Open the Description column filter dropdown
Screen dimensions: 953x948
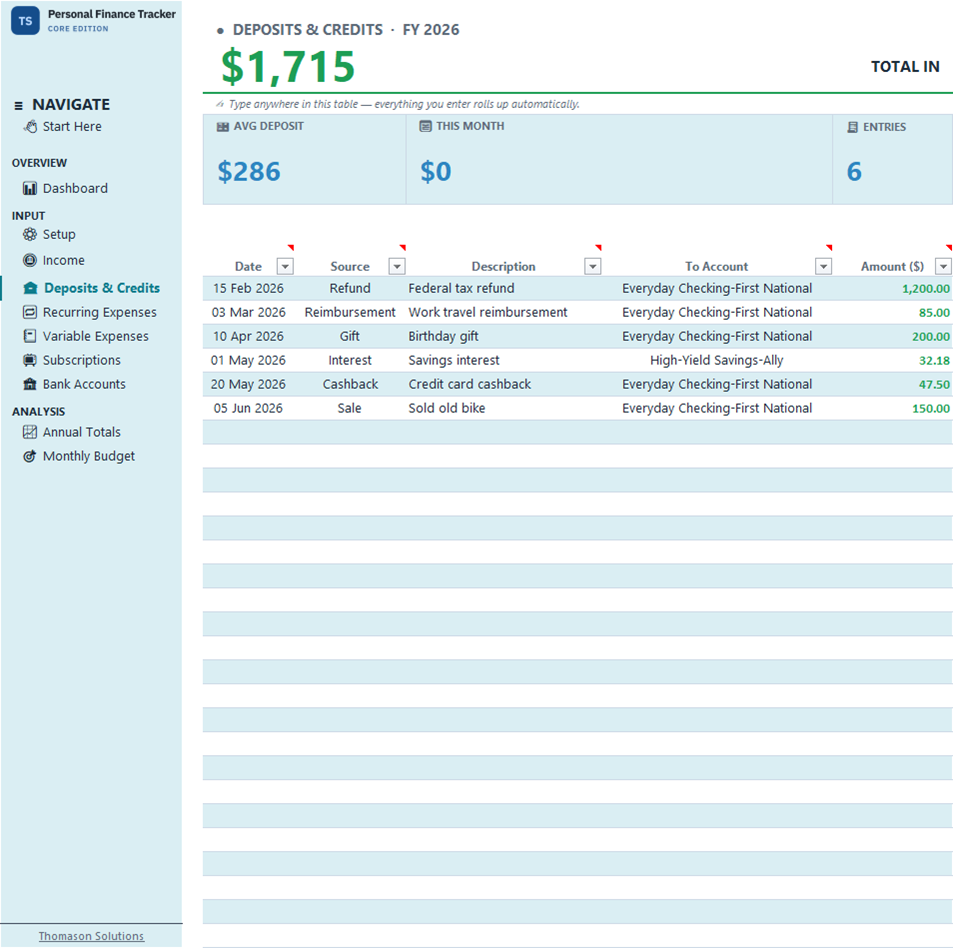coord(593,266)
